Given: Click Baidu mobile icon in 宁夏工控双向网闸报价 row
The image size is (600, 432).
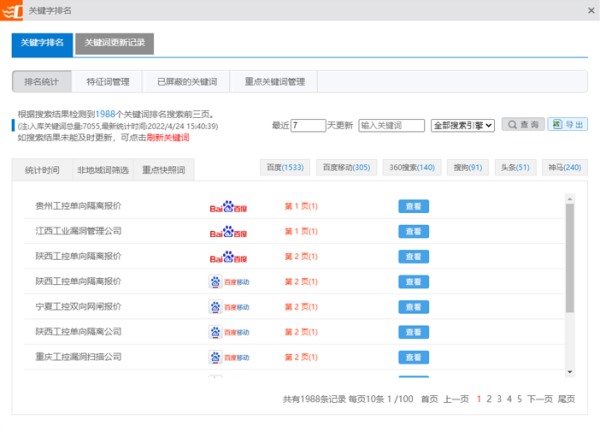Looking at the screenshot, I should pyautogui.click(x=215, y=307).
